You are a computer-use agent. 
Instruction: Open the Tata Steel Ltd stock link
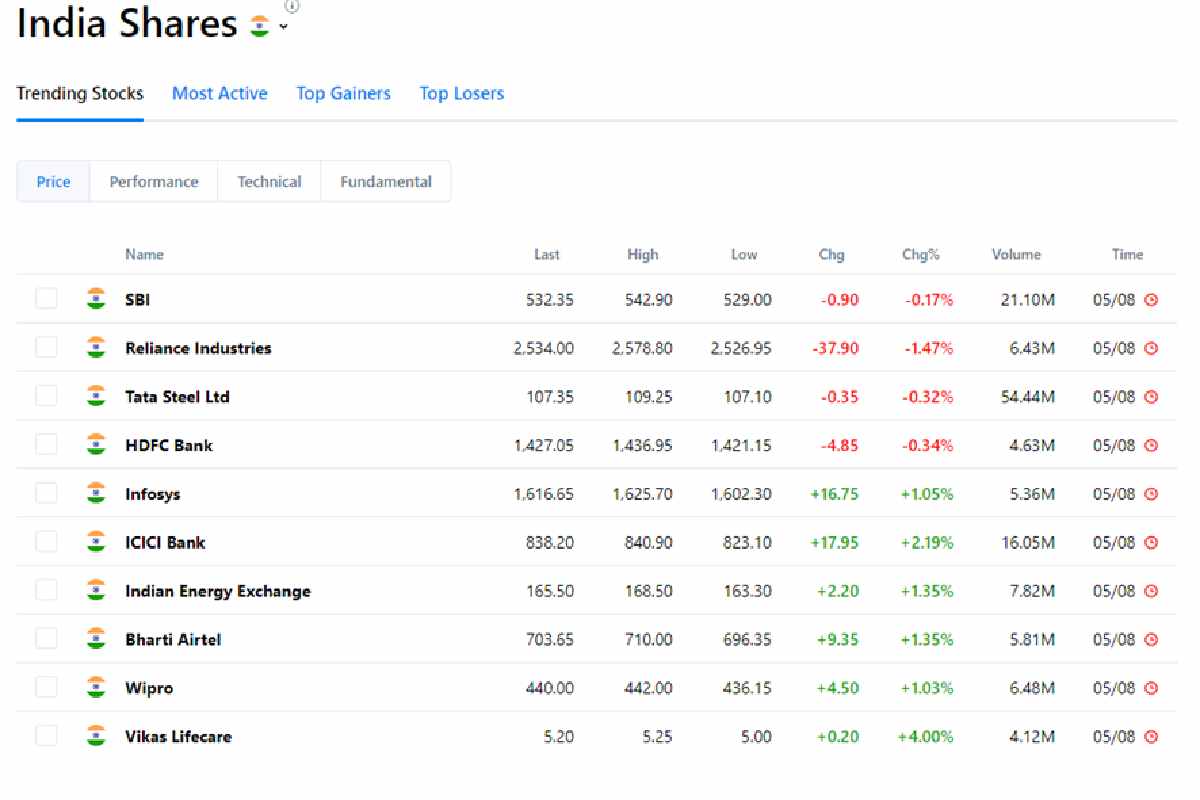coord(177,396)
